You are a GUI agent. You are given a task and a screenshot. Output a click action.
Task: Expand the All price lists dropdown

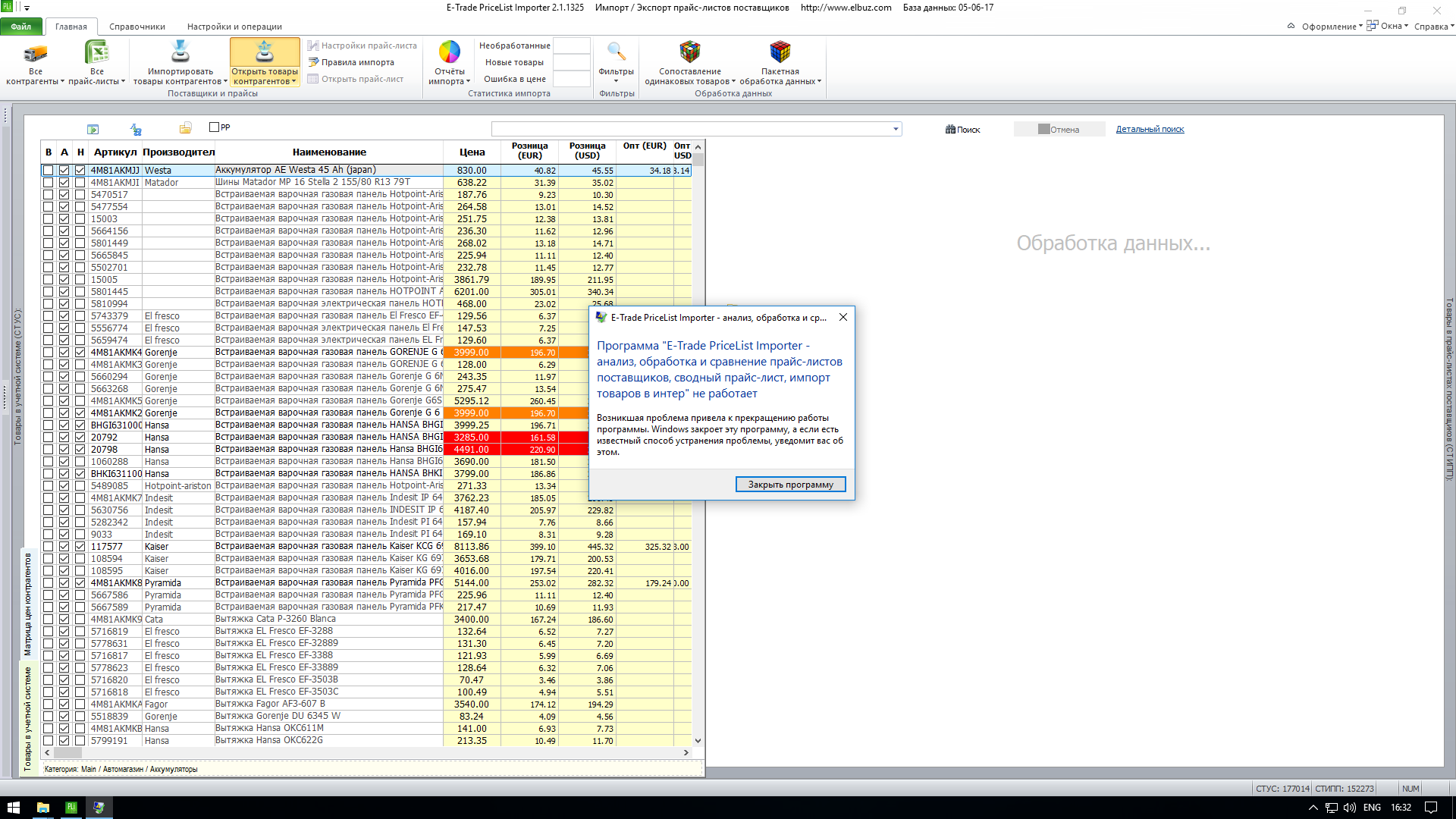pyautogui.click(x=123, y=81)
